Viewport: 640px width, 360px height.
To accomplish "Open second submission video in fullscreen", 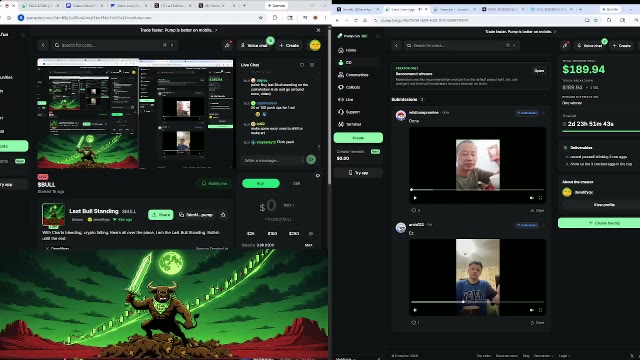I will point(540,310).
